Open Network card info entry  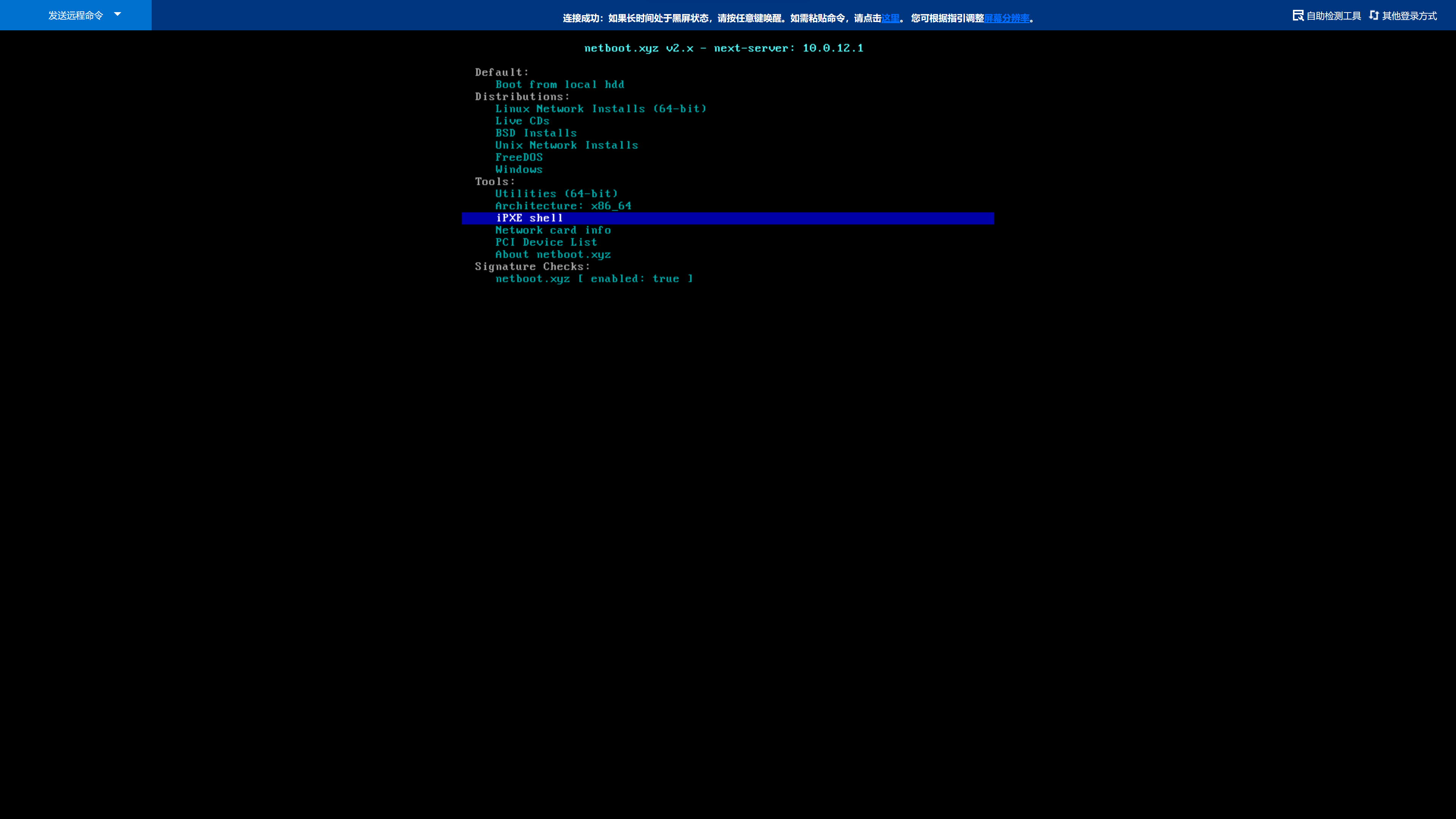click(553, 230)
